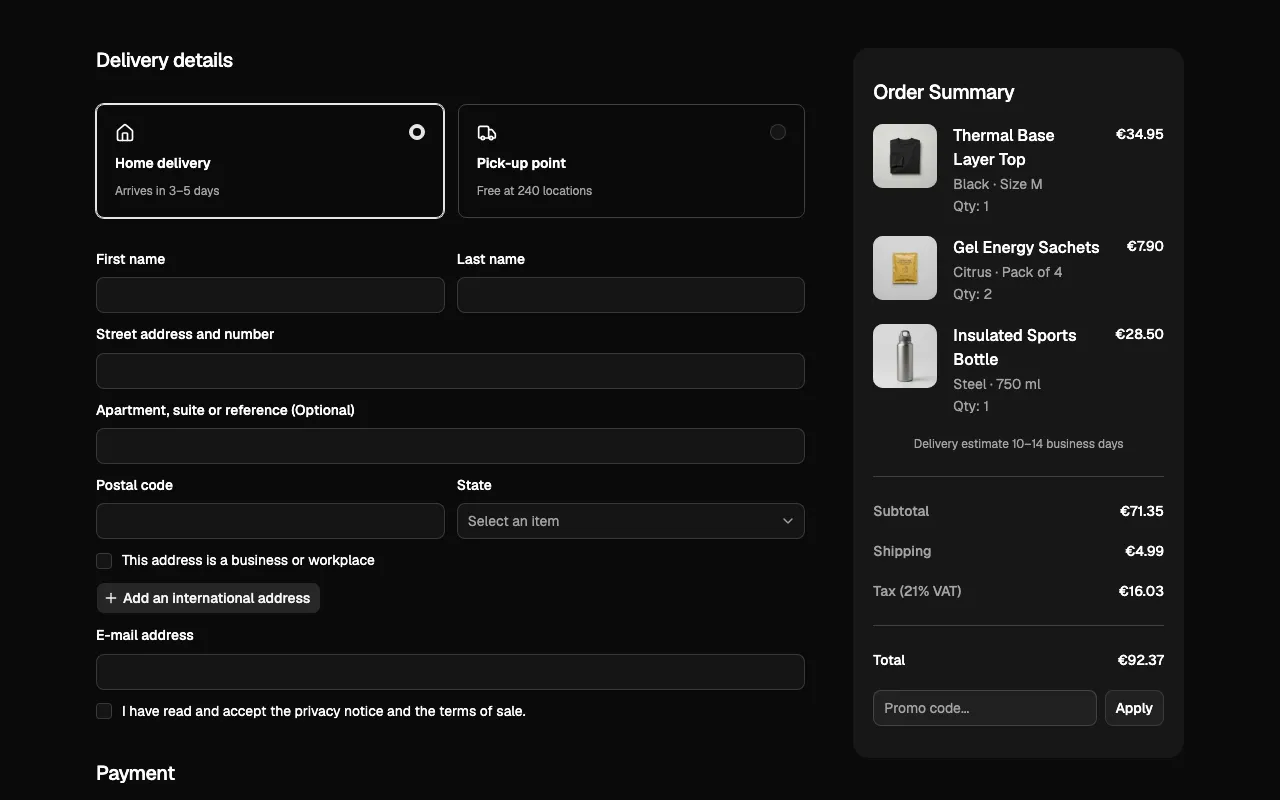Click into the Postal code field

tap(270, 521)
